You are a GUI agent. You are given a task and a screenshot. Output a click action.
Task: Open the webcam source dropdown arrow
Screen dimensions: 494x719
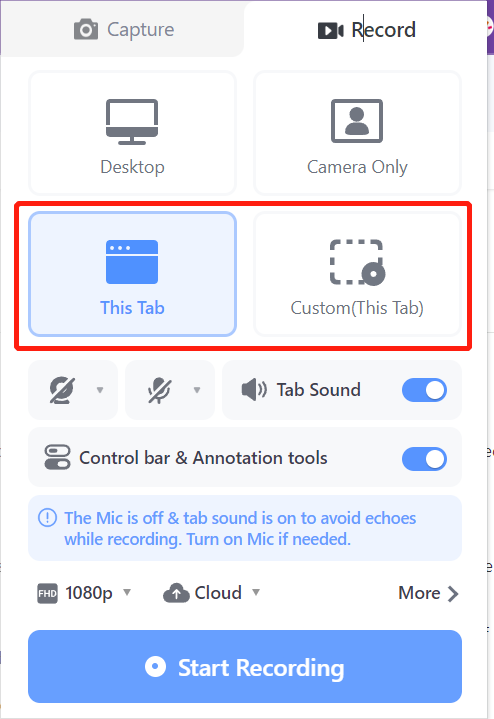[100, 390]
